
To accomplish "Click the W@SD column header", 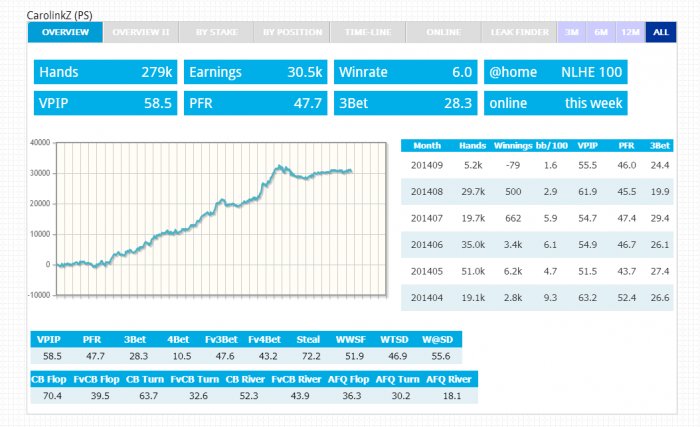I will tap(438, 339).
